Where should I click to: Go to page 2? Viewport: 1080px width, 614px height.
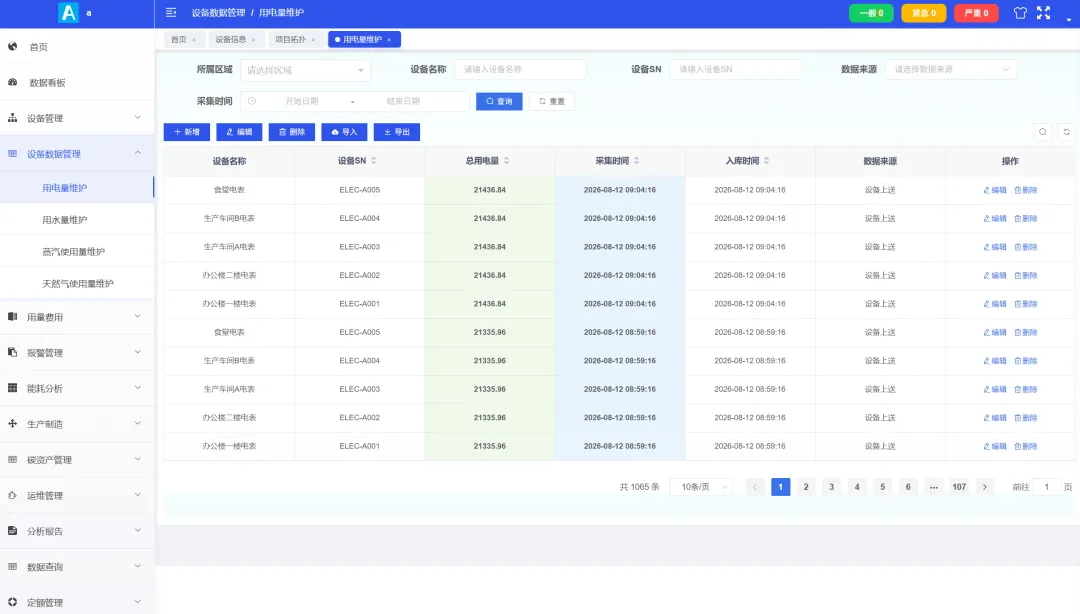tap(806, 487)
